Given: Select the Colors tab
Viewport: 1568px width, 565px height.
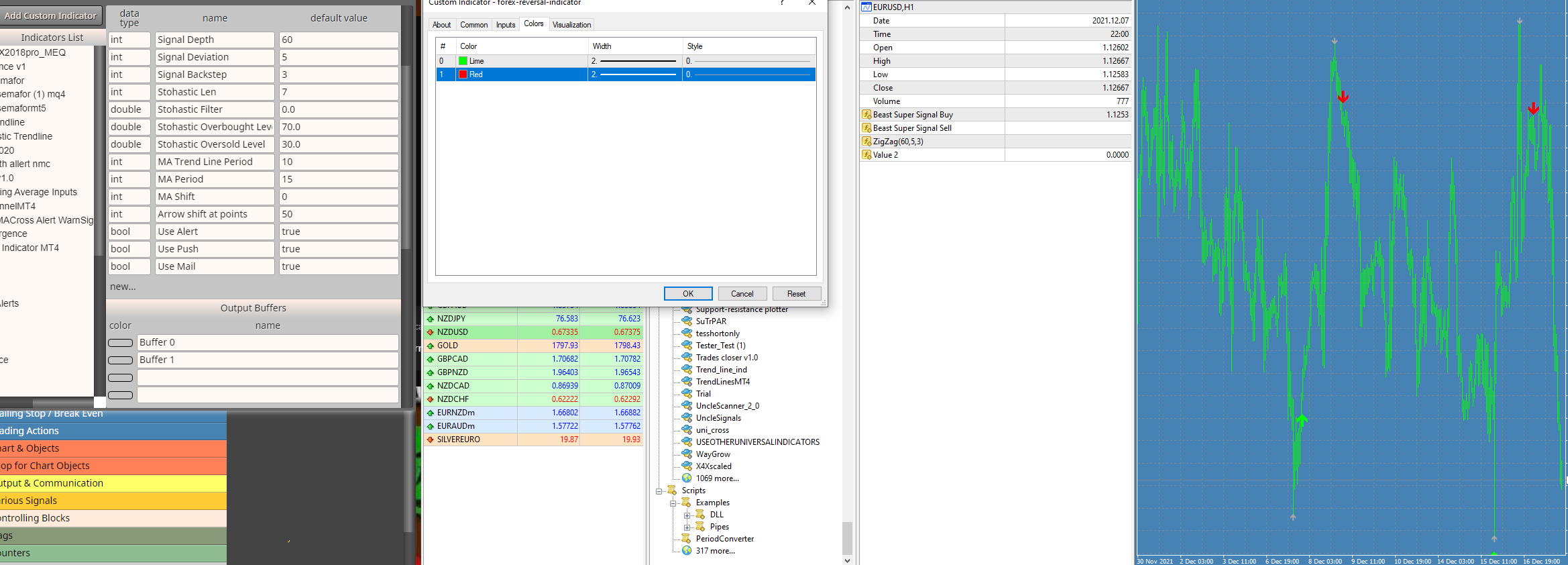Looking at the screenshot, I should point(534,23).
